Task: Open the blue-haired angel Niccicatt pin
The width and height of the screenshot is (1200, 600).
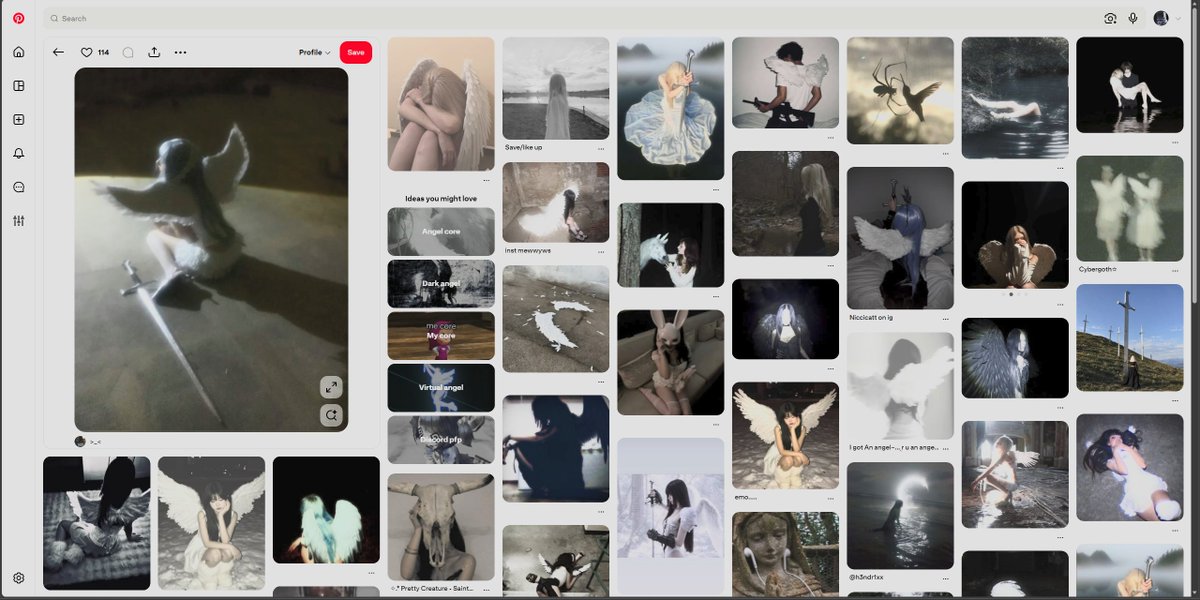Action: point(900,238)
